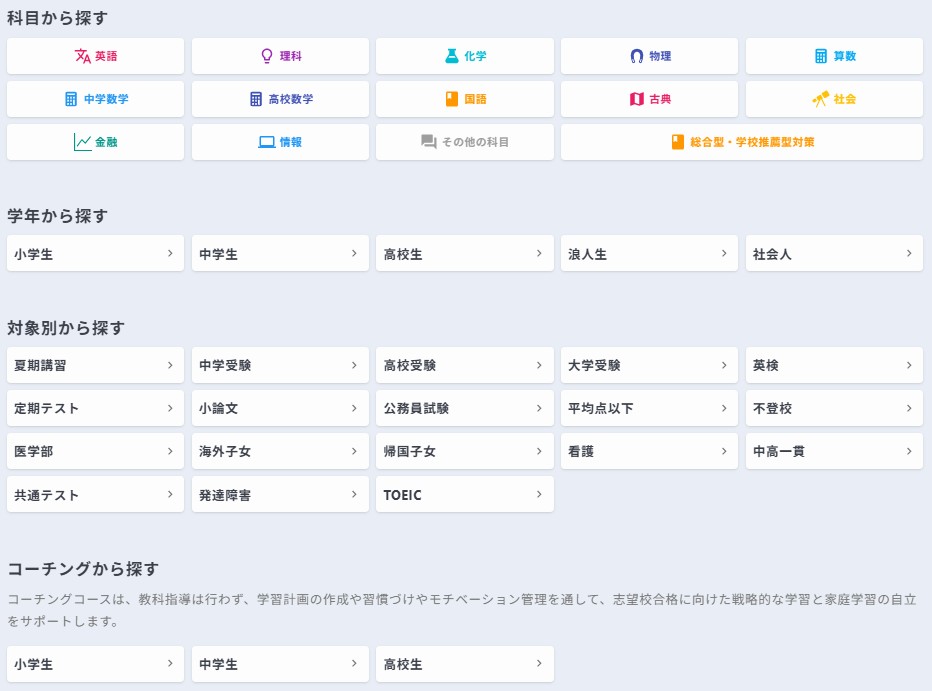This screenshot has width=932, height=691.
Task: Select 中学生 under コーチングから探す
Action: [x=280, y=664]
